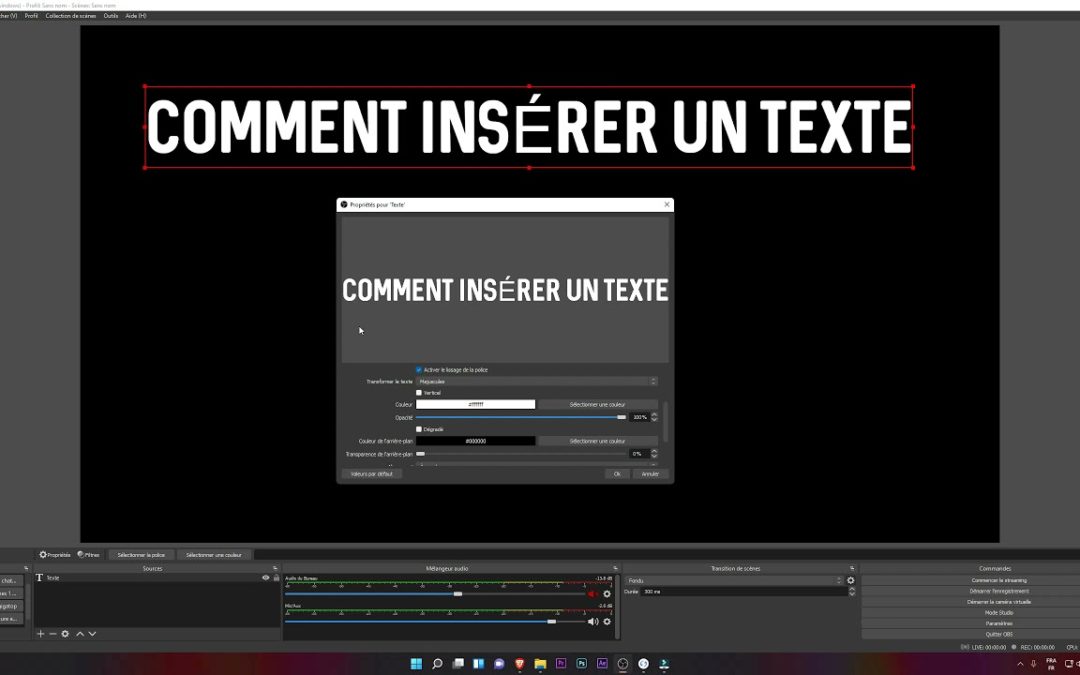Screen dimensions: 1080x675
Task: Open source settings gear in Sources panel
Action: (x=64, y=634)
